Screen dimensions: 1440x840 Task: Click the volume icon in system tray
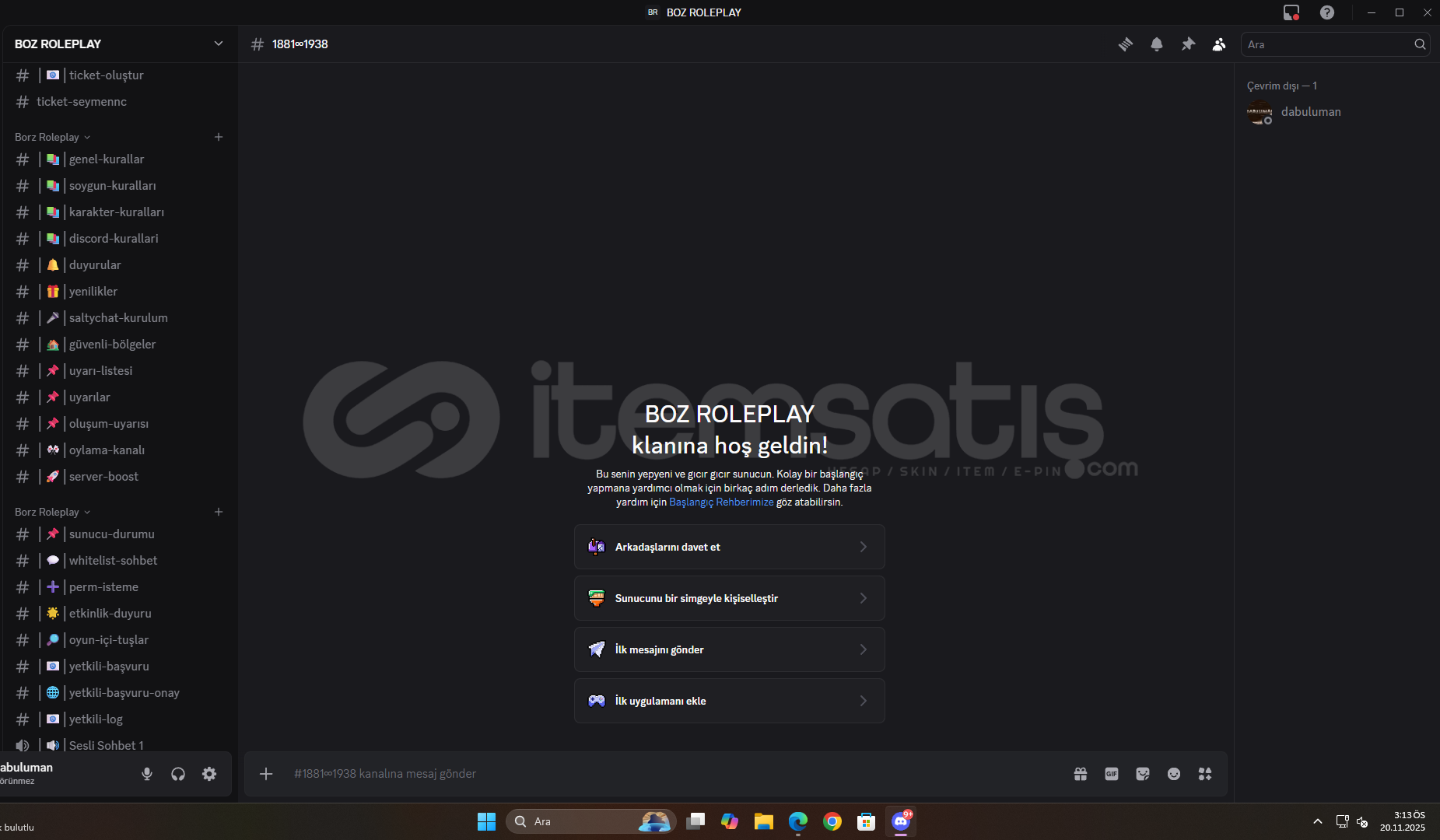pyautogui.click(x=1362, y=821)
